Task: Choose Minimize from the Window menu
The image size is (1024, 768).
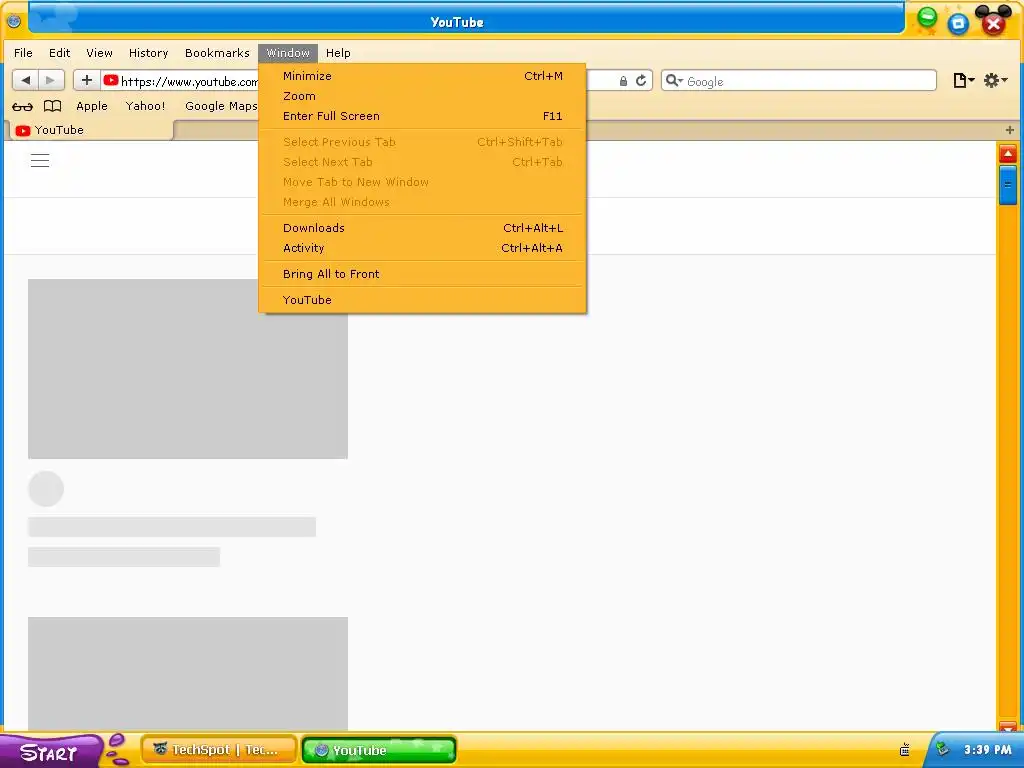Action: 423,76
